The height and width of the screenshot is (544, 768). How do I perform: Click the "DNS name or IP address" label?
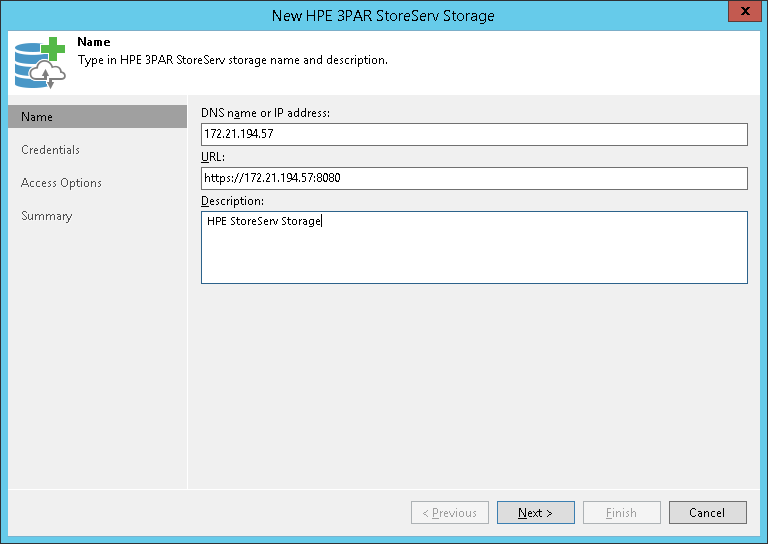point(265,113)
